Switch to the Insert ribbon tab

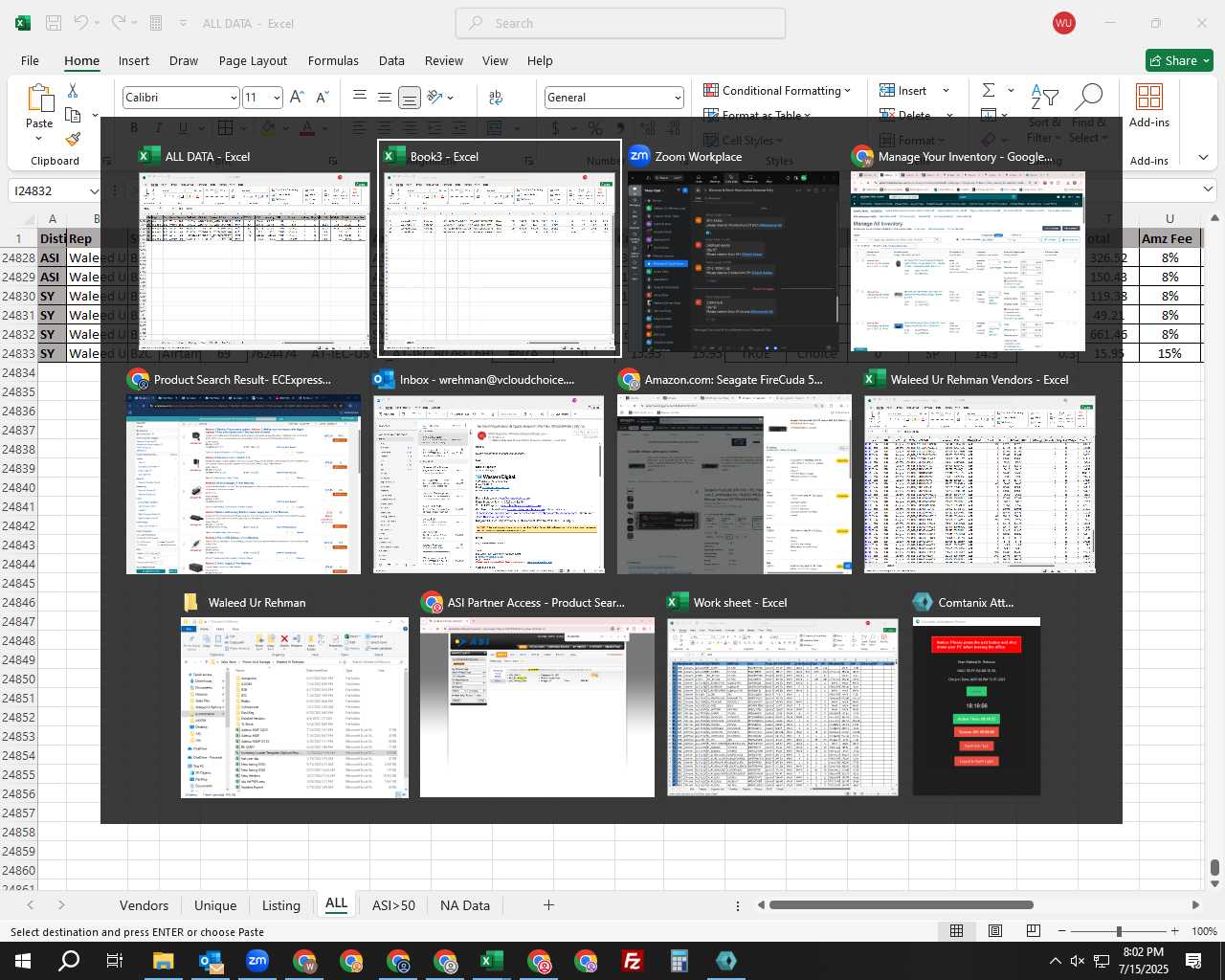pyautogui.click(x=134, y=60)
